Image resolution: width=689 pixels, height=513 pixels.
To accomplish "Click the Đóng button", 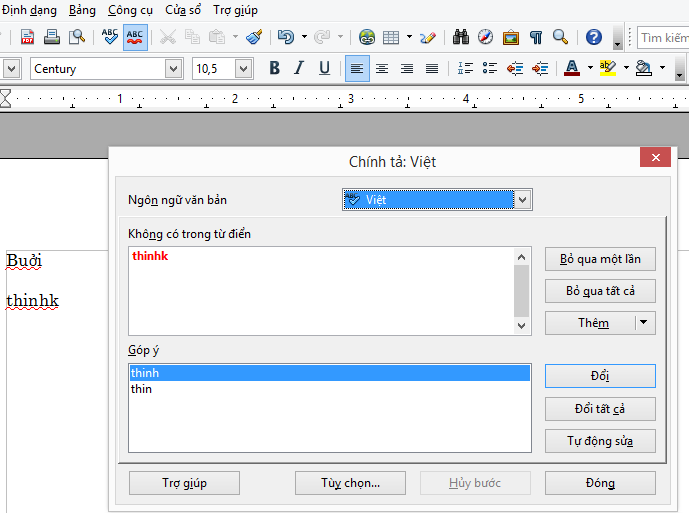I will (600, 483).
